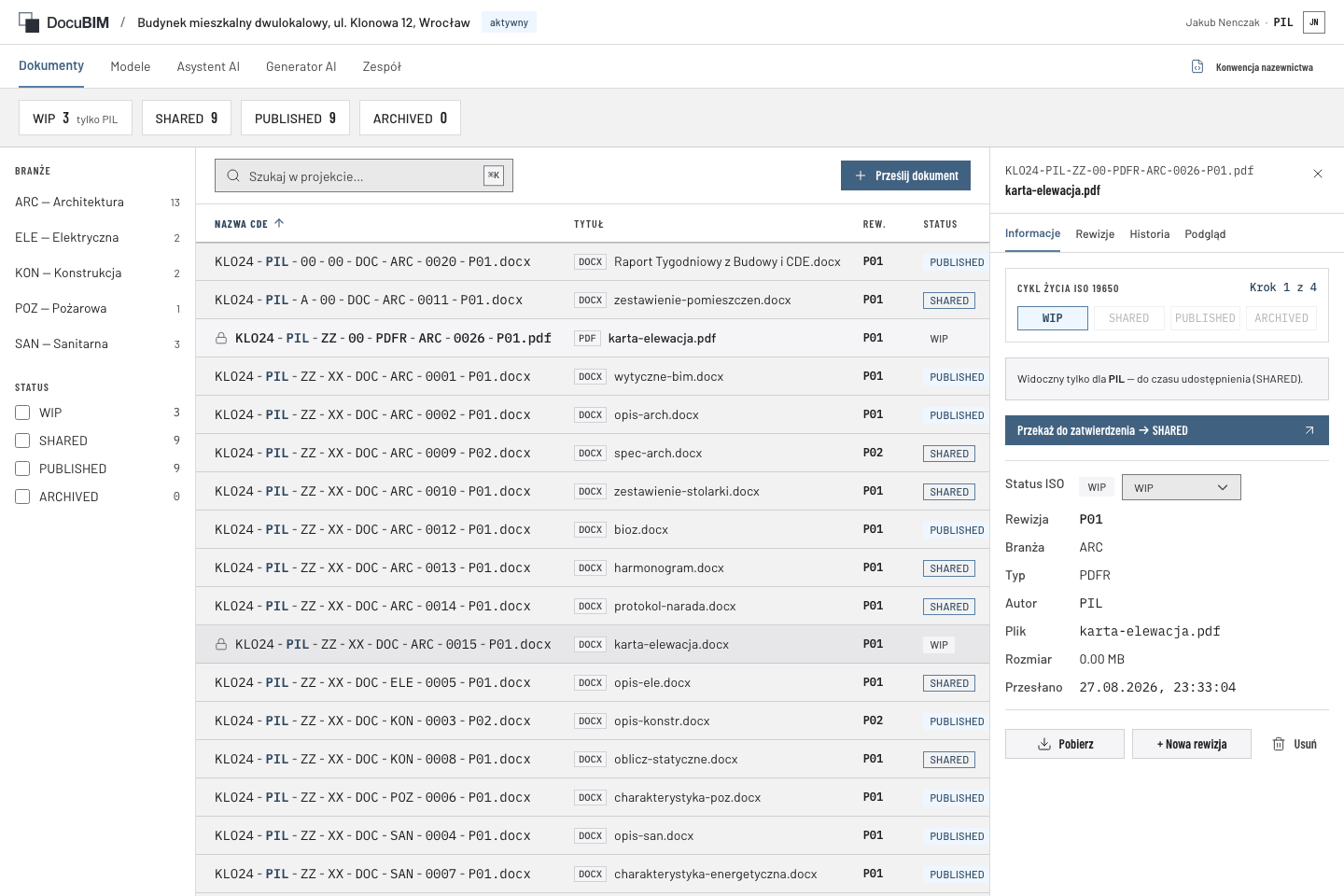Click the DOCX badge beside wytyczne-bim.docx
1344x896 pixels.
[590, 376]
